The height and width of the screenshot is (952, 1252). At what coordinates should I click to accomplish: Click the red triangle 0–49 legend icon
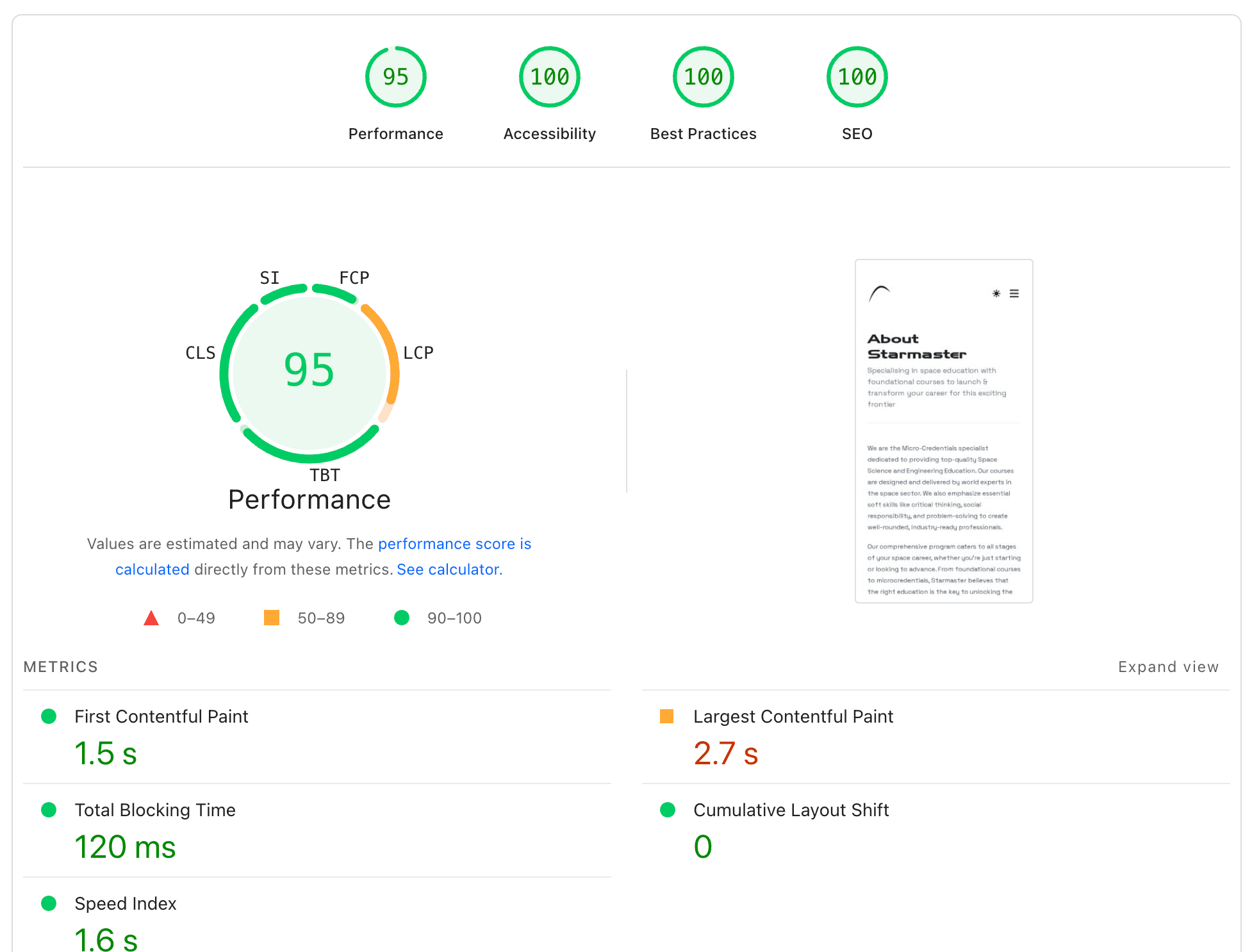pyautogui.click(x=151, y=618)
